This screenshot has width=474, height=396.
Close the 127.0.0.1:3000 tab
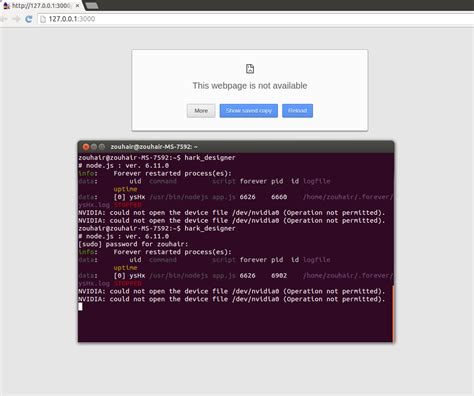pyautogui.click(x=77, y=6)
